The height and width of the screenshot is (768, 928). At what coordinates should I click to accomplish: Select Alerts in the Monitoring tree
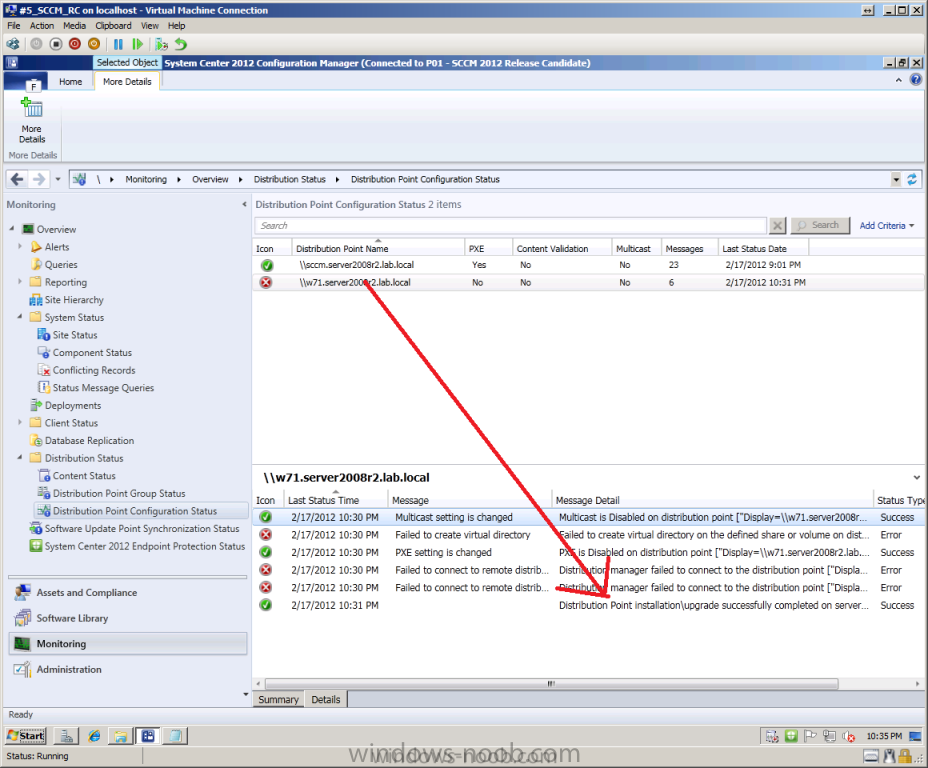[57, 247]
